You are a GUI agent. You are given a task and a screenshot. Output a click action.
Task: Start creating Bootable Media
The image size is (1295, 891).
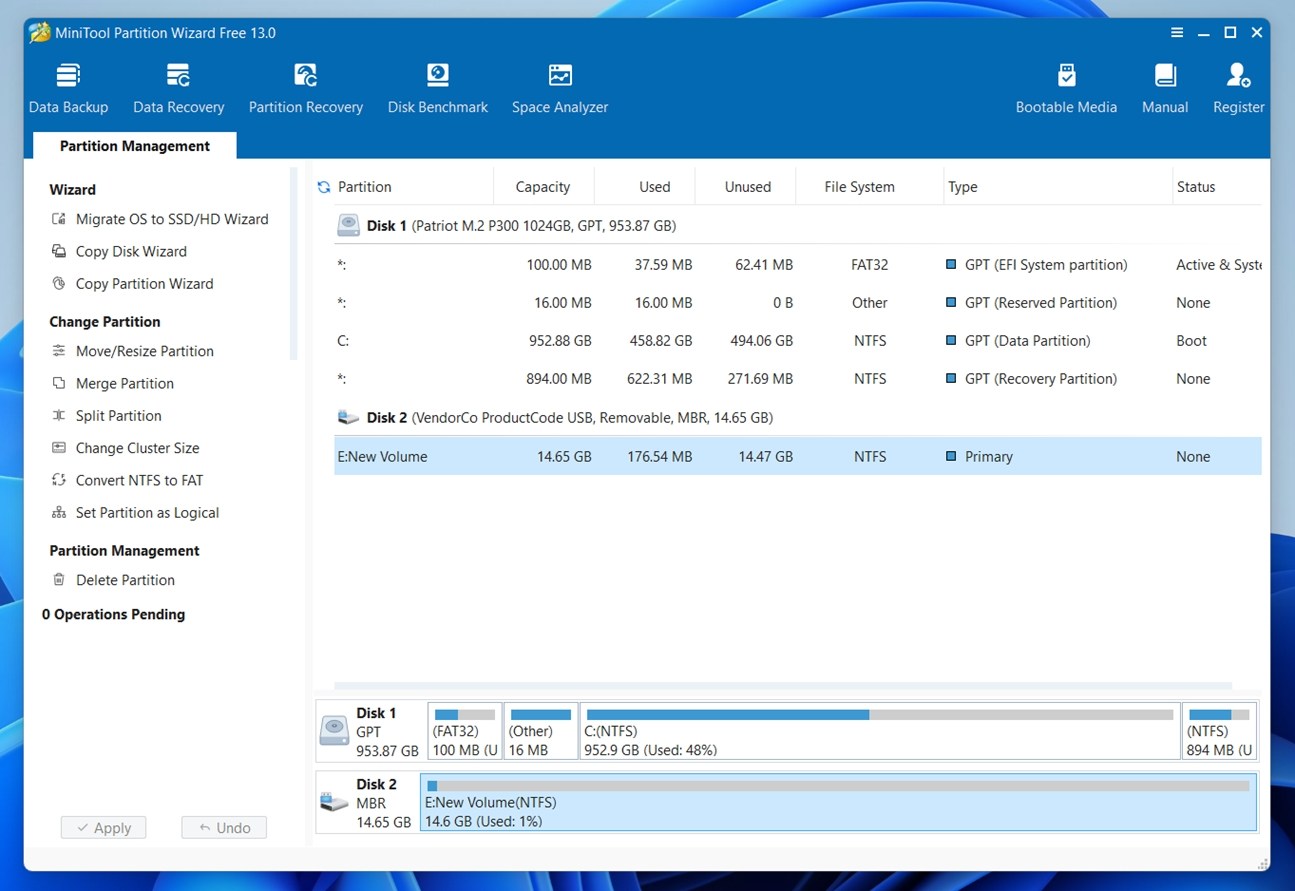tap(1066, 87)
